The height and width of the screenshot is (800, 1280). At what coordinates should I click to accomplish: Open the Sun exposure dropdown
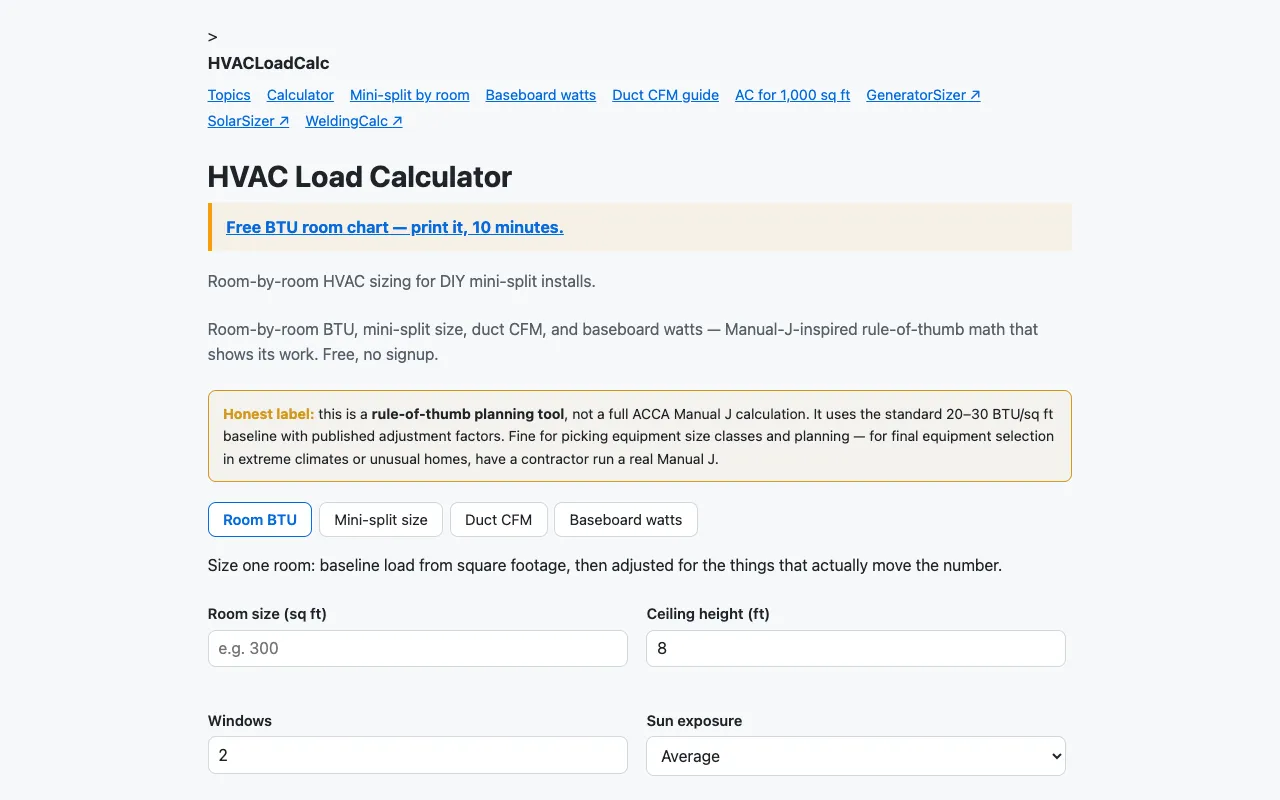point(856,756)
